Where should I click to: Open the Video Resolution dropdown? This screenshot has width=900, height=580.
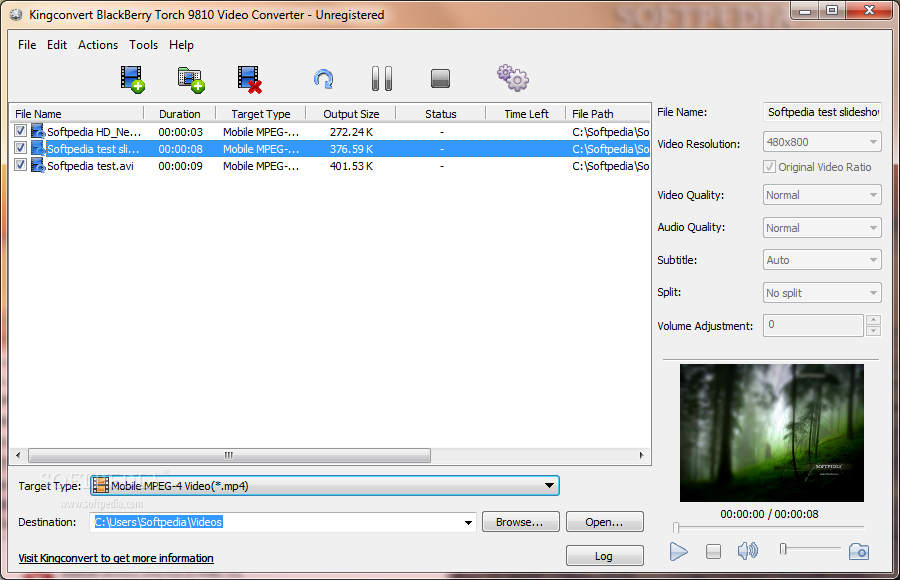coord(822,142)
